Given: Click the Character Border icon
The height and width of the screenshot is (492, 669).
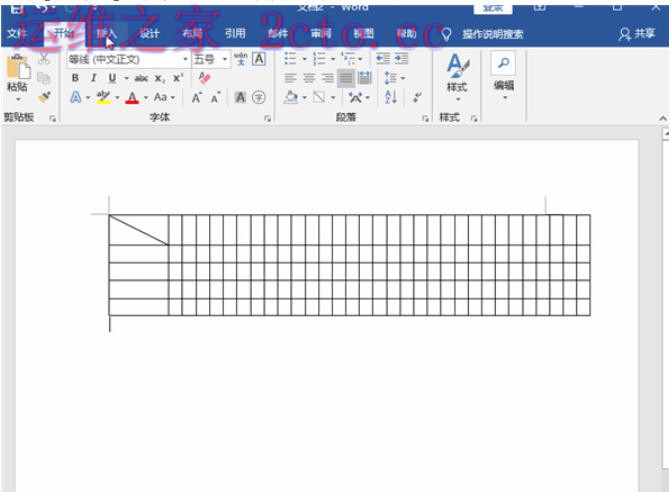Looking at the screenshot, I should 259,59.
